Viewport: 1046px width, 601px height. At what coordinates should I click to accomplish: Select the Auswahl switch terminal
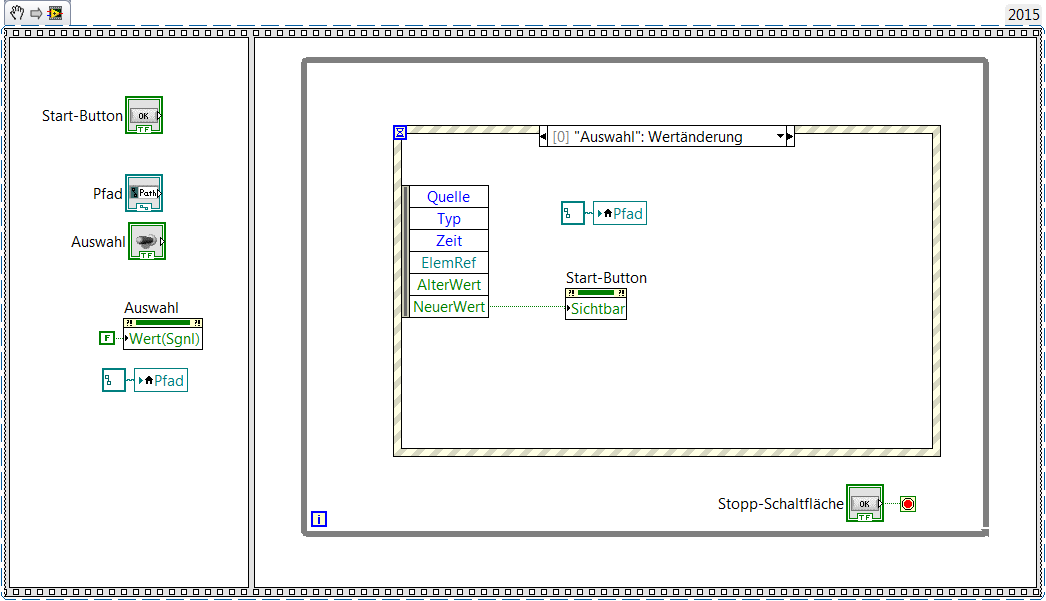147,241
